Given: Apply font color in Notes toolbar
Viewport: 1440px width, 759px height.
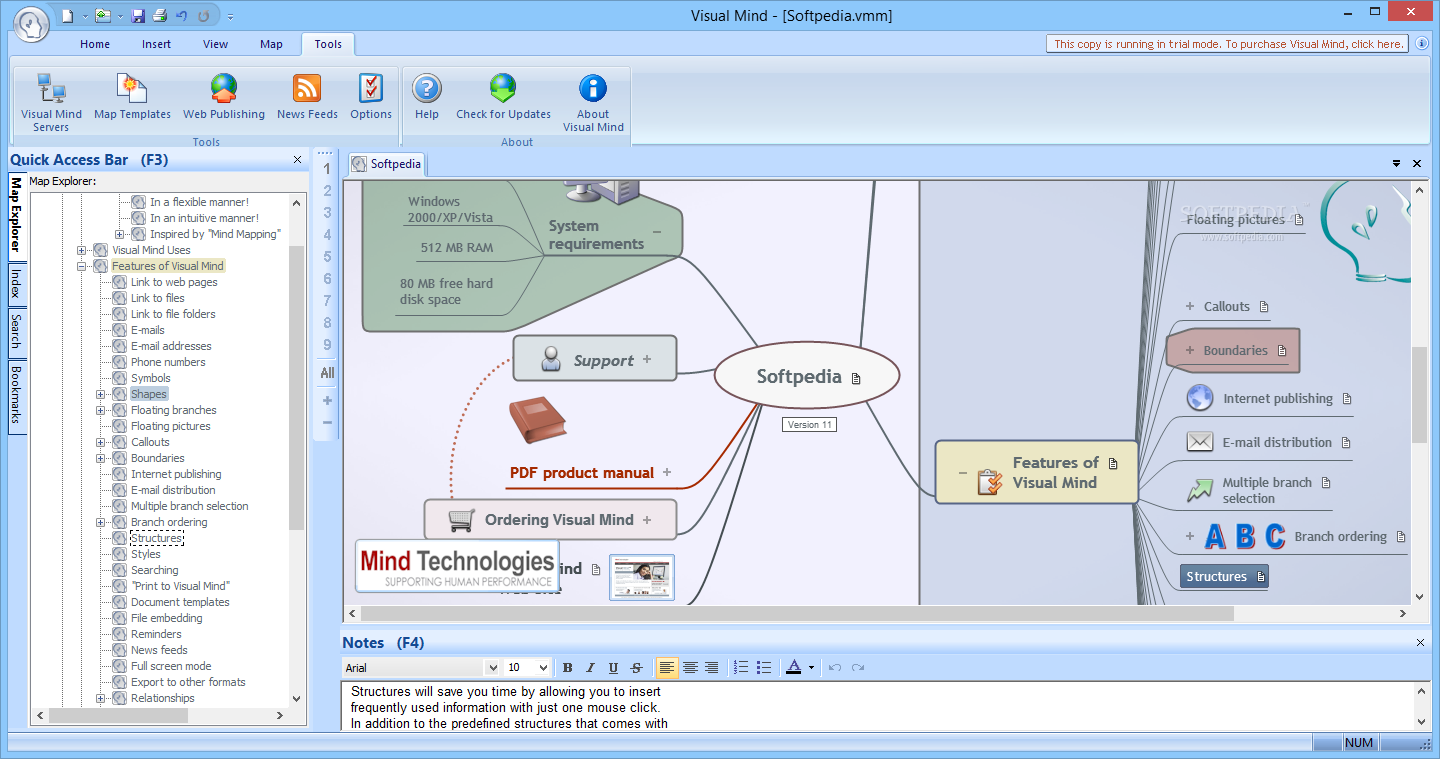Looking at the screenshot, I should click(794, 667).
